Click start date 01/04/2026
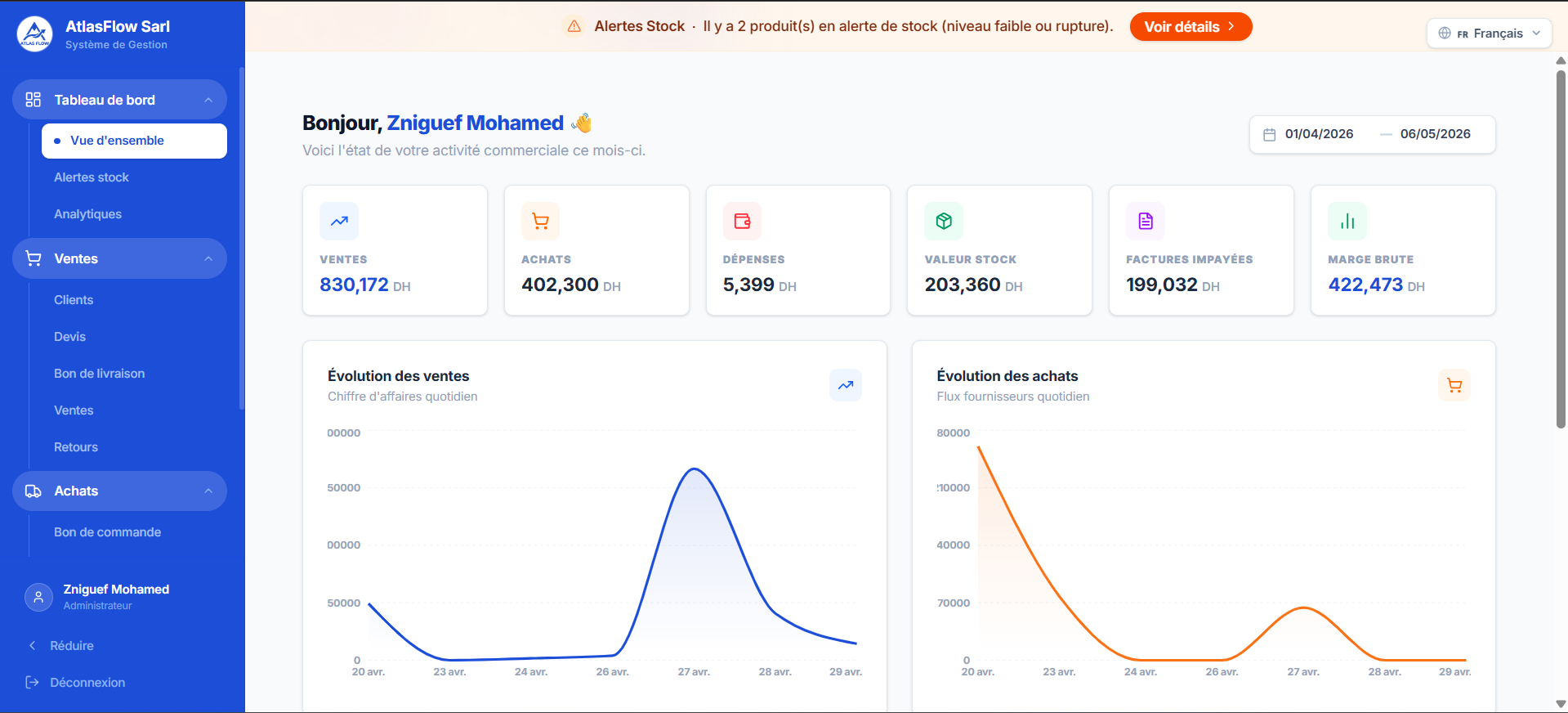Image resolution: width=1568 pixels, height=713 pixels. point(1319,134)
